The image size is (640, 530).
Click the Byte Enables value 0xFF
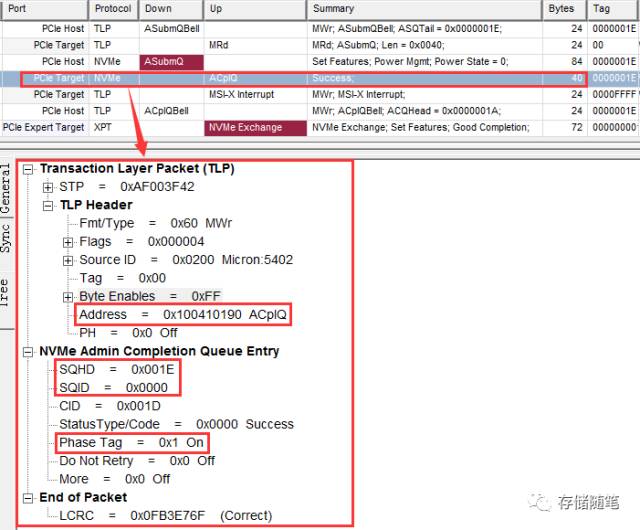coord(206,296)
